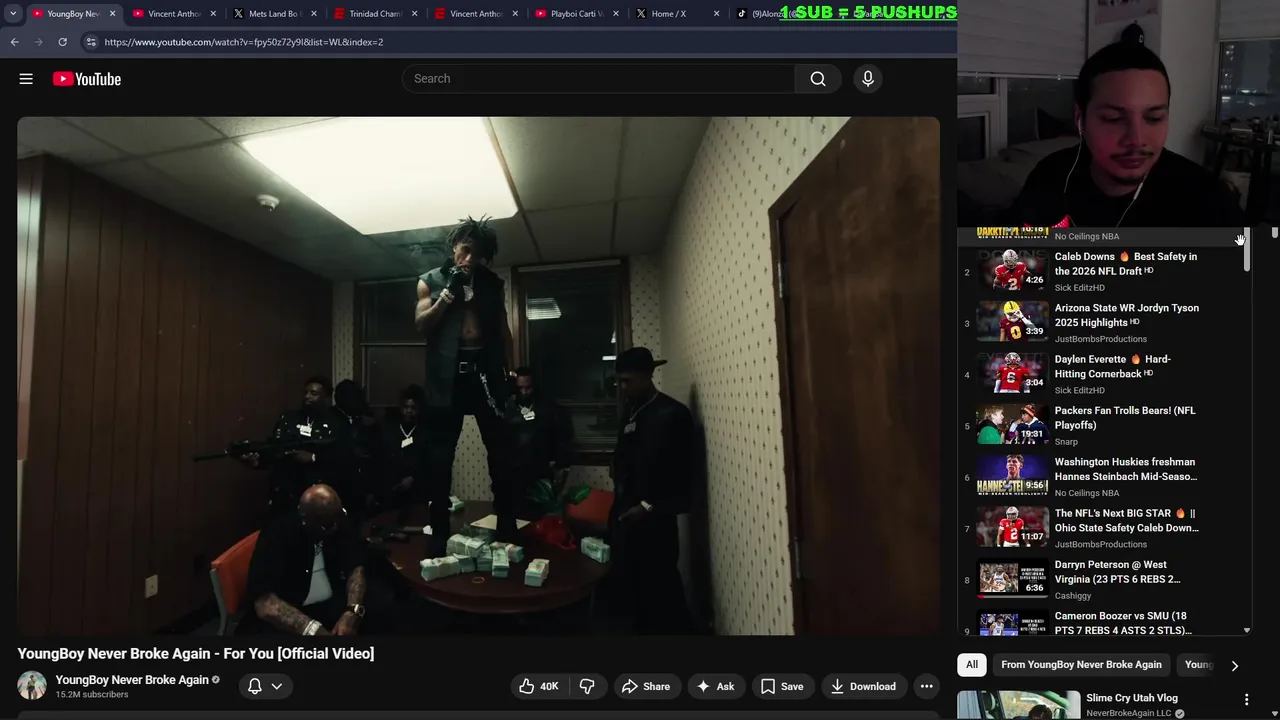Viewport: 1280px width, 720px height.
Task: Open Darryn Peterson @ West Virginia video
Action: point(1104,579)
